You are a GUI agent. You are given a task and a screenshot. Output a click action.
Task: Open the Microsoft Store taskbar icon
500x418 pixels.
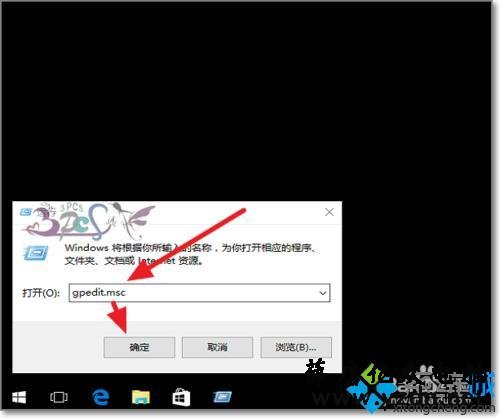point(181,397)
